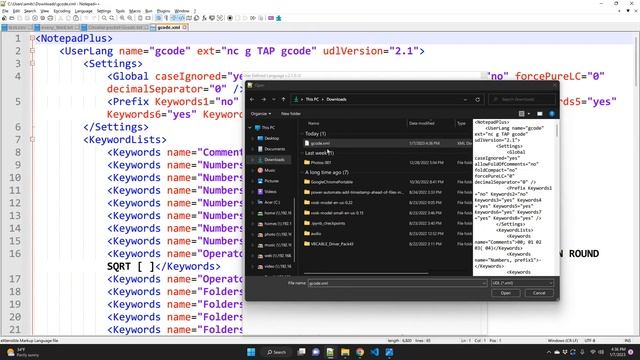
Task: Click the preview pane vertical scrollbar
Action: coord(557,131)
